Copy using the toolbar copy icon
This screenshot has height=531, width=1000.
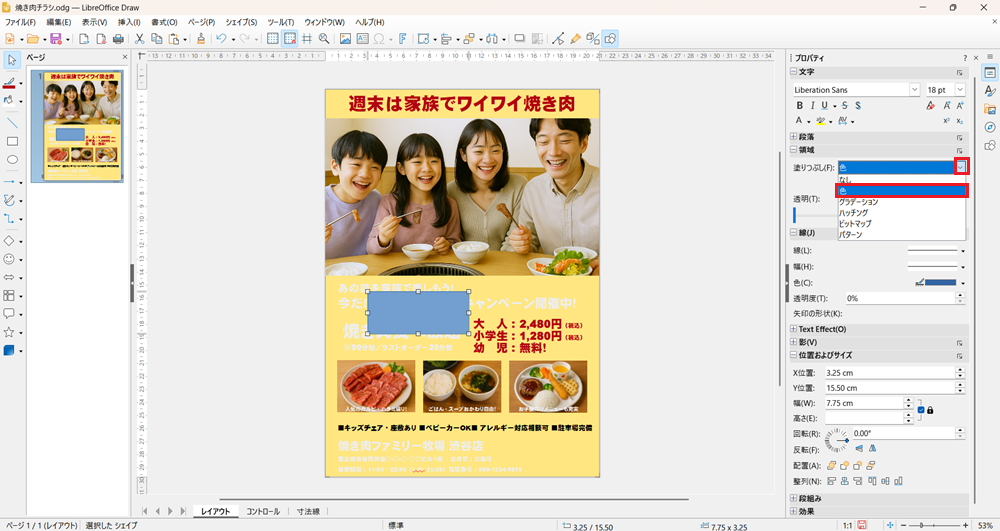[156, 38]
